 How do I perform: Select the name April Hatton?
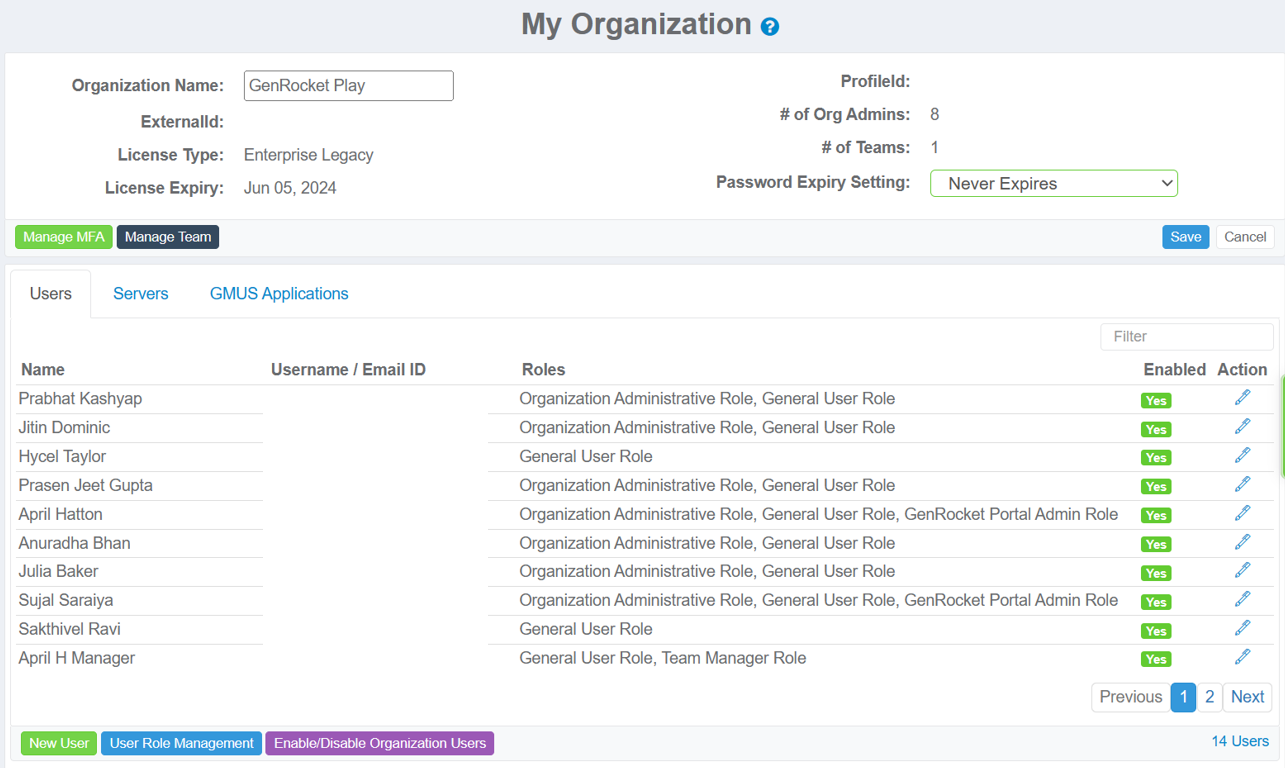[x=61, y=515]
